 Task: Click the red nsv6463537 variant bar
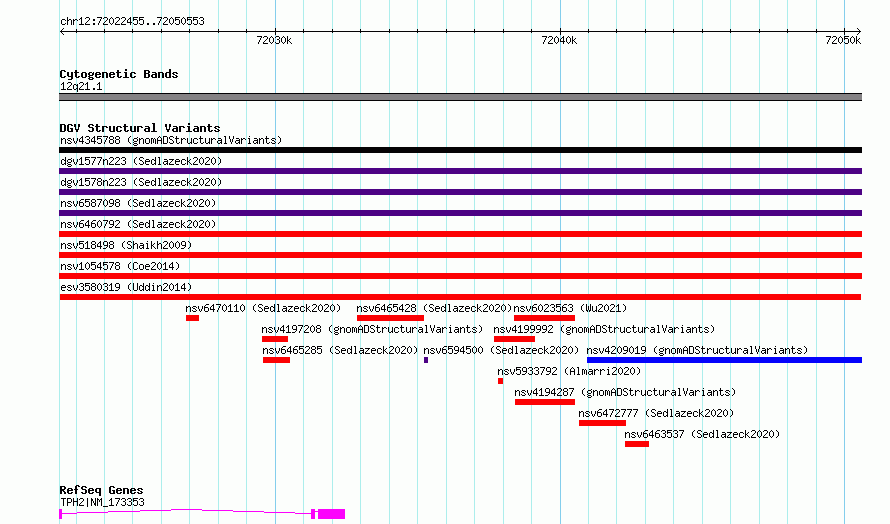click(x=637, y=444)
